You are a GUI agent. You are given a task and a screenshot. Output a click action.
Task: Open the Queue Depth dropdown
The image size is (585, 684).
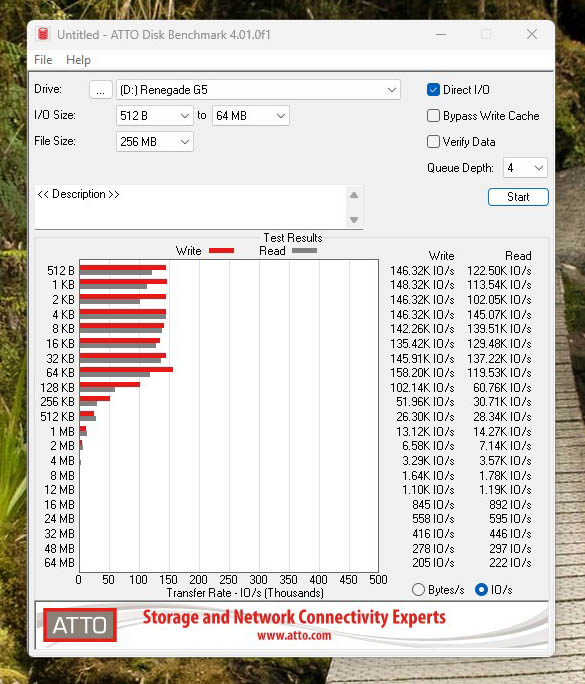[525, 168]
